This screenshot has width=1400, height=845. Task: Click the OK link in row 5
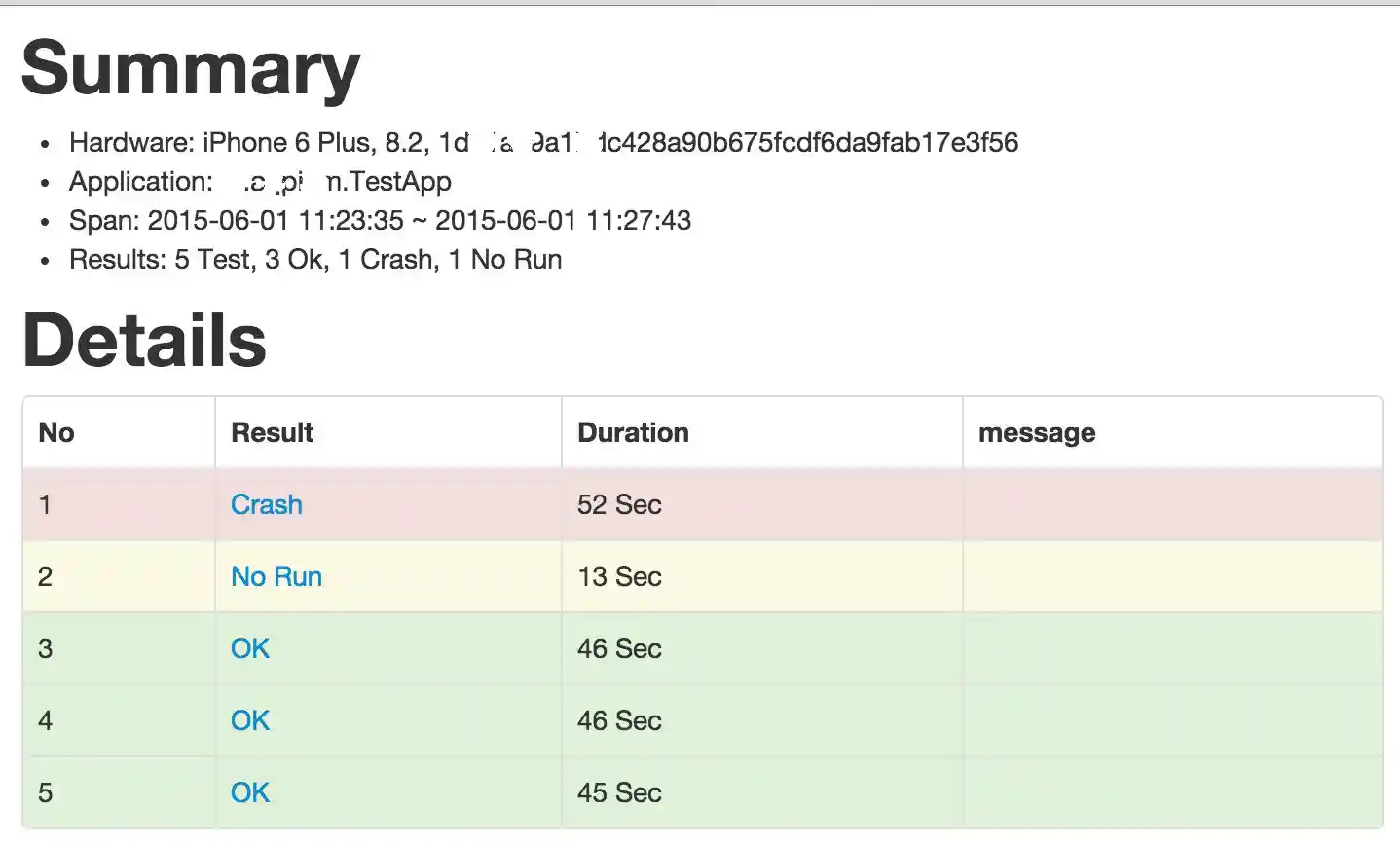(x=250, y=792)
